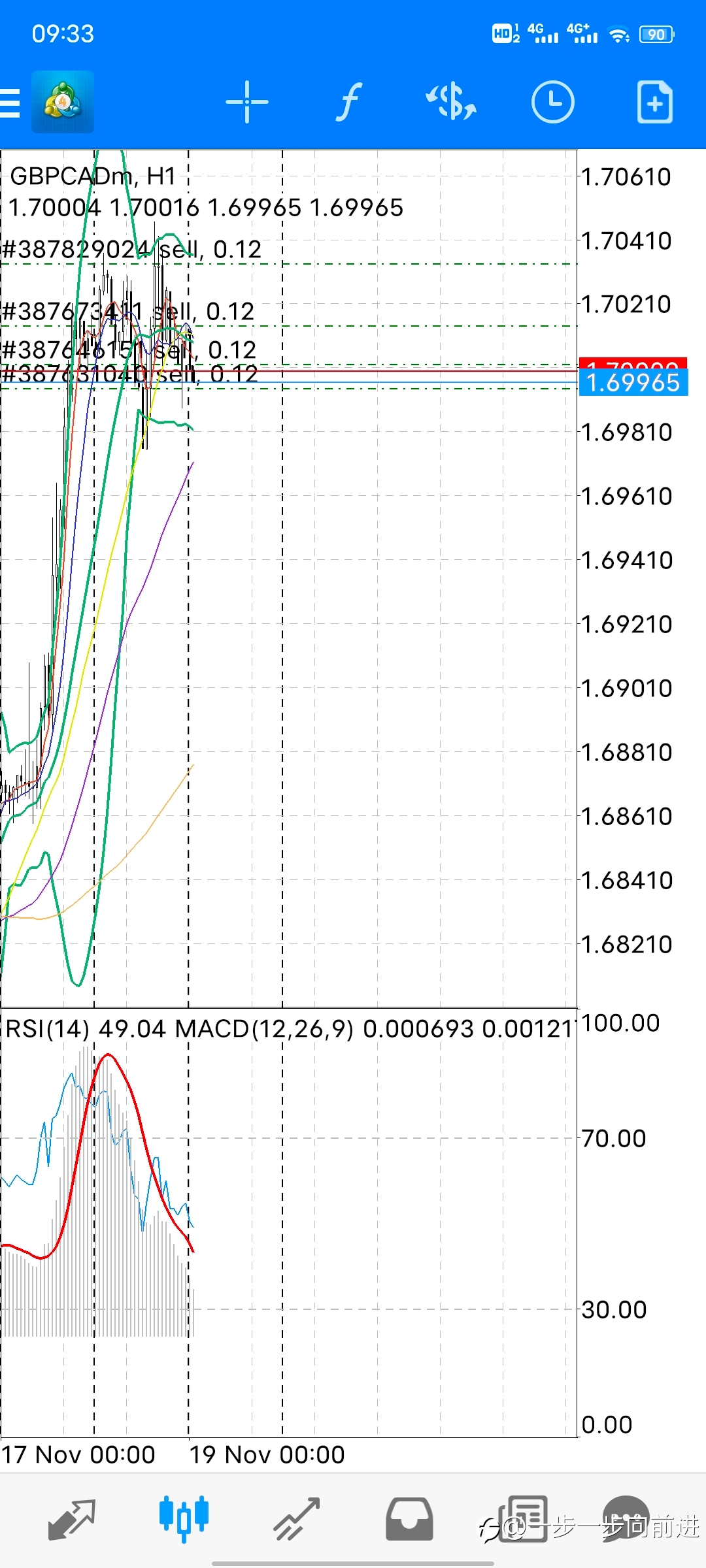Viewport: 706px width, 1568px height.
Task: Tap the 1.69010 price axis label
Action: click(x=626, y=689)
